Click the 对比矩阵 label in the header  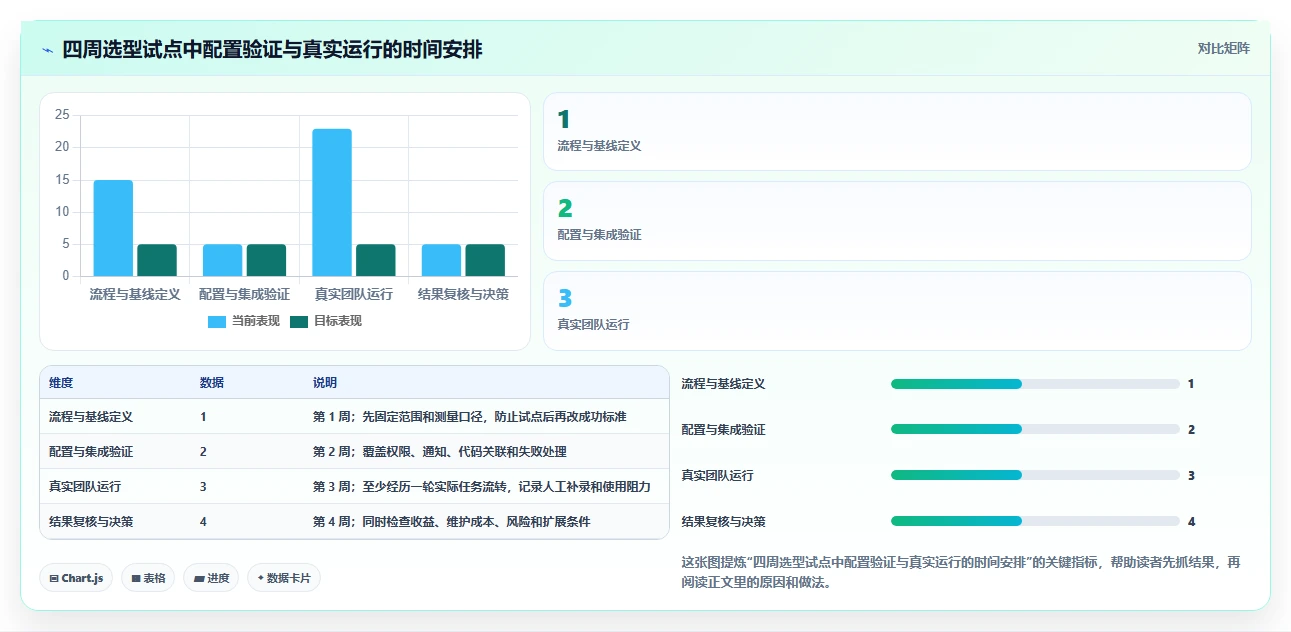1223,48
